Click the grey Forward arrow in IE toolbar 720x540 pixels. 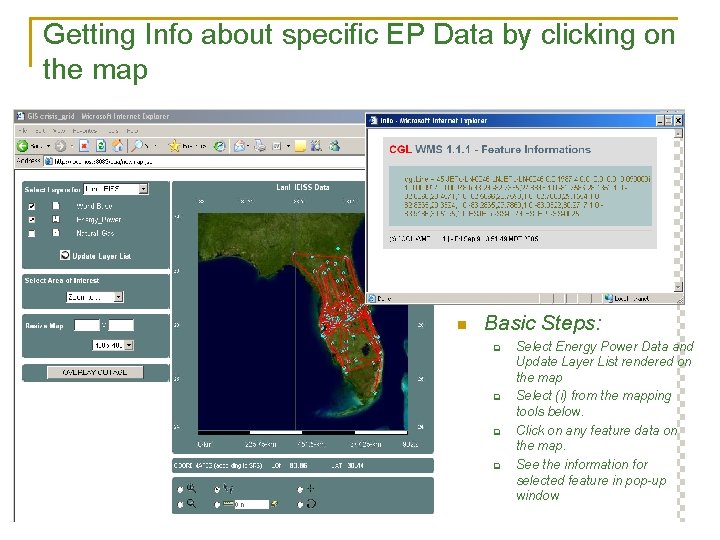(60, 146)
